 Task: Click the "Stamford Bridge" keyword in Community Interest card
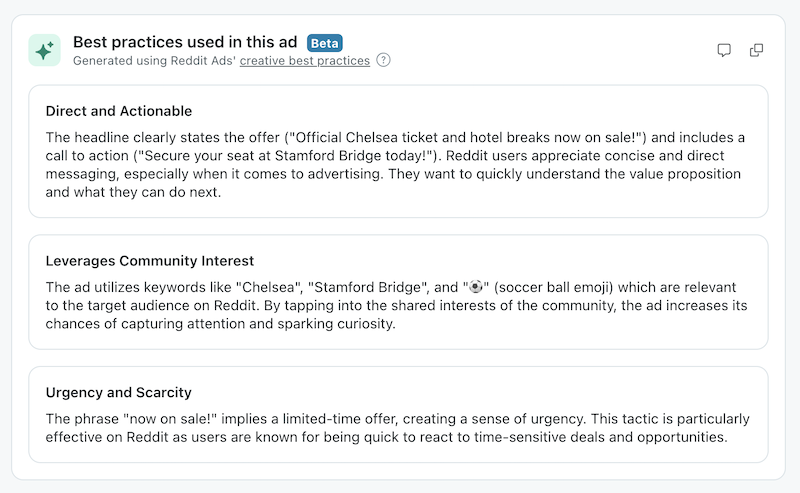pos(368,287)
